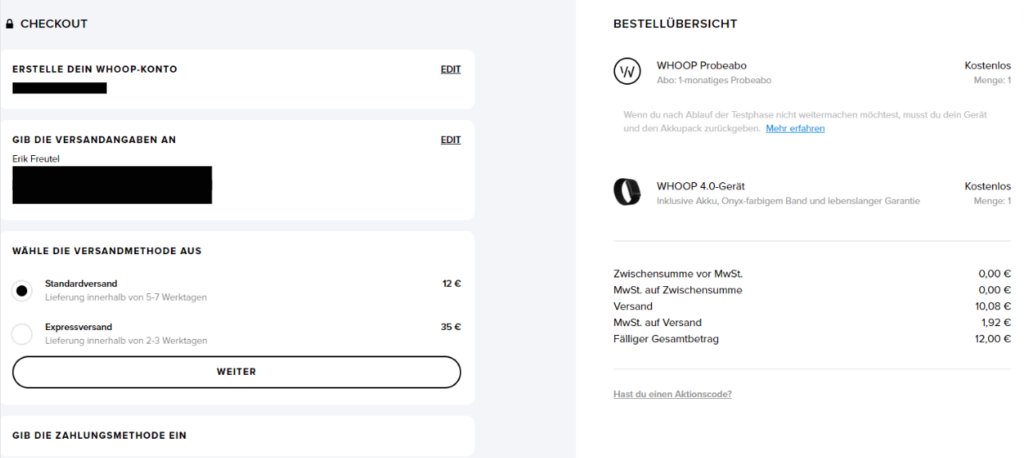The width and height of the screenshot is (1024, 458).
Task: Click the WHOOP logo circle icon
Action: click(x=626, y=71)
